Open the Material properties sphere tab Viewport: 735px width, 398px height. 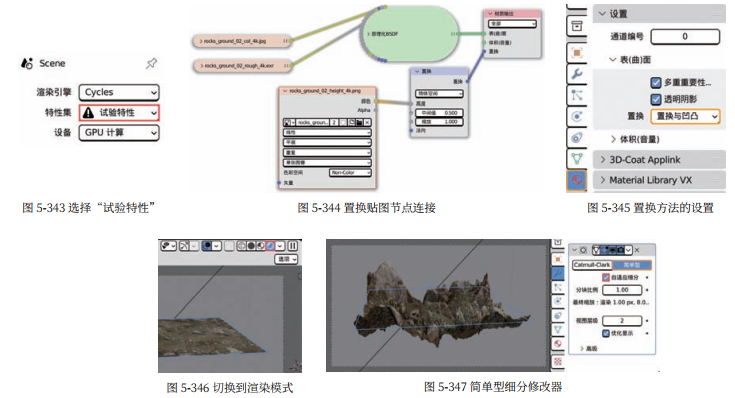pyautogui.click(x=577, y=180)
